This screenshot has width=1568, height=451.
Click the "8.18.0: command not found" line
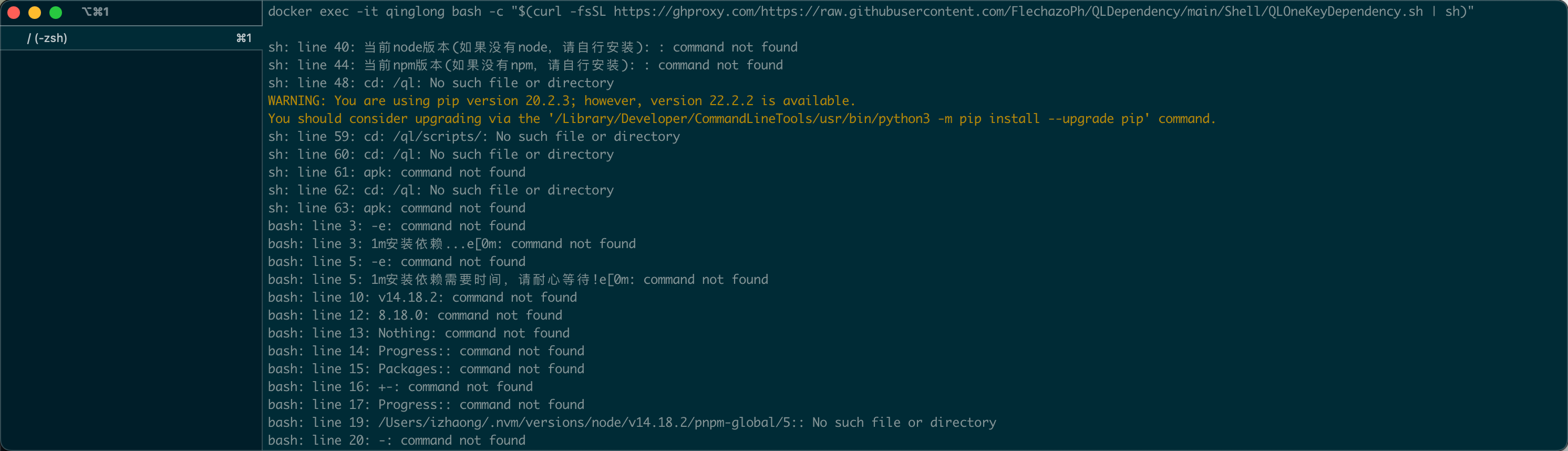tap(470, 315)
